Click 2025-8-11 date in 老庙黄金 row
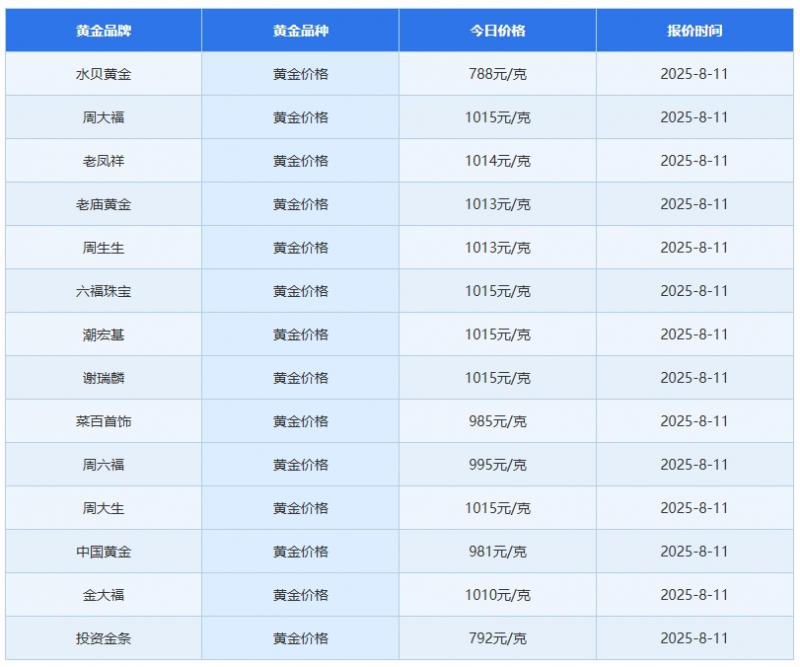Screen dimensions: 800x667 pos(694,204)
